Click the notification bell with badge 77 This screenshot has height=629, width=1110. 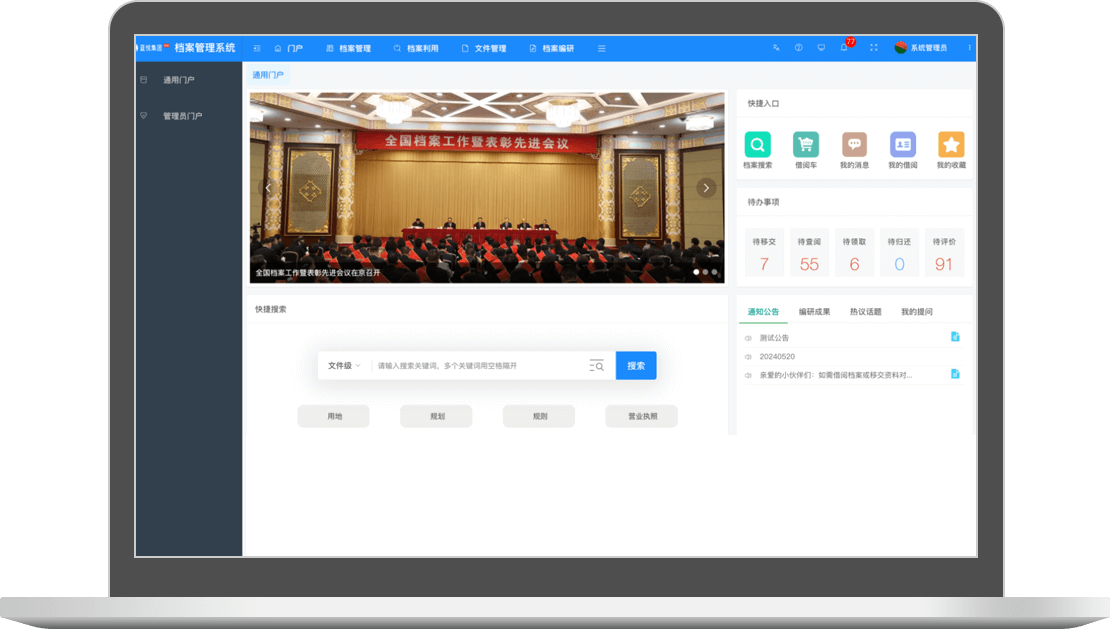[x=845, y=48]
